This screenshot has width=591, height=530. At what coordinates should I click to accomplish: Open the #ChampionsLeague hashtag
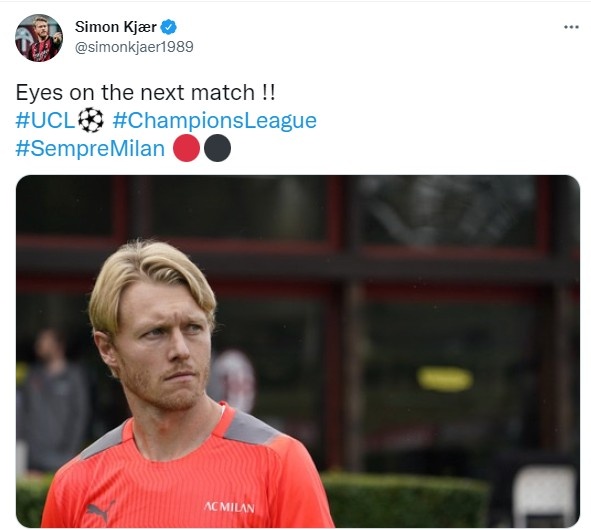(214, 121)
